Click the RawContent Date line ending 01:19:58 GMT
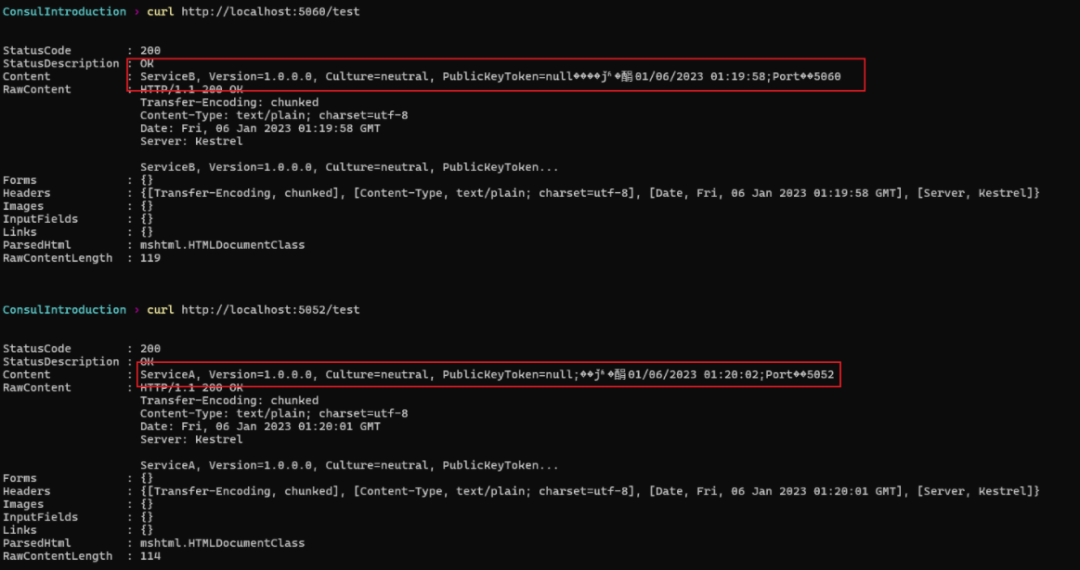This screenshot has height=570, width=1080. [260, 129]
